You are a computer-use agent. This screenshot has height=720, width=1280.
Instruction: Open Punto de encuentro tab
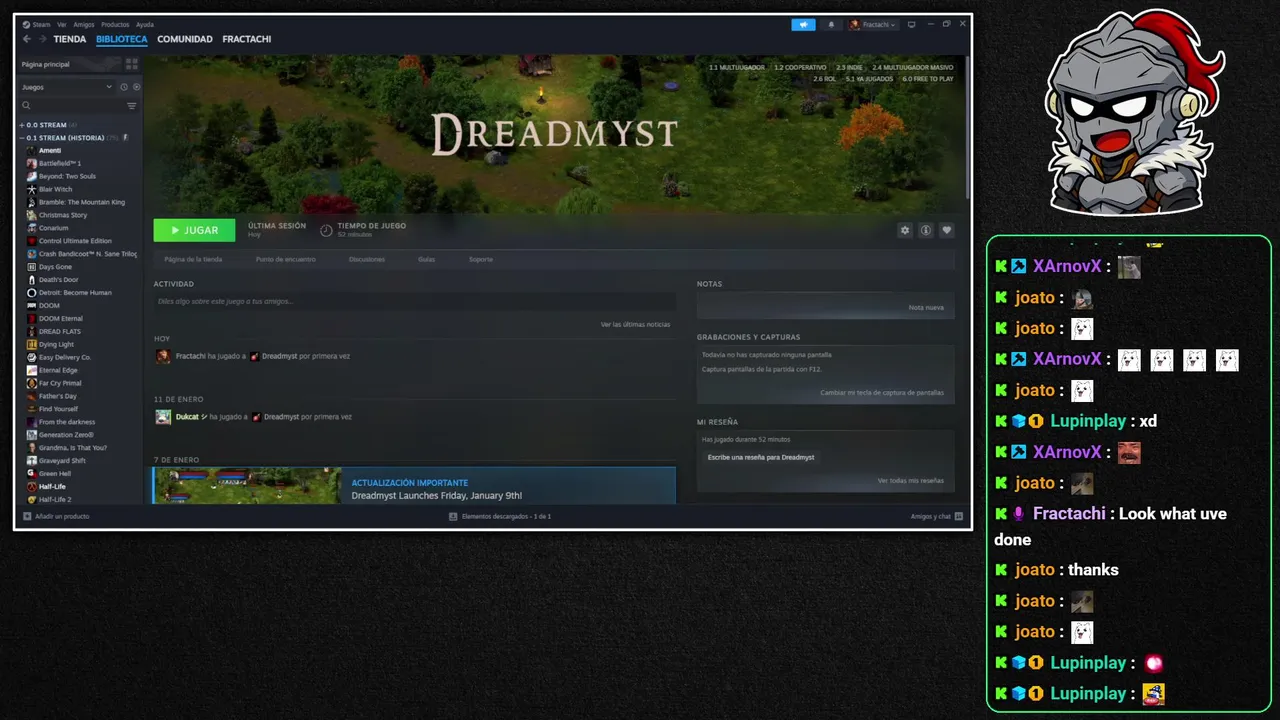tap(286, 259)
